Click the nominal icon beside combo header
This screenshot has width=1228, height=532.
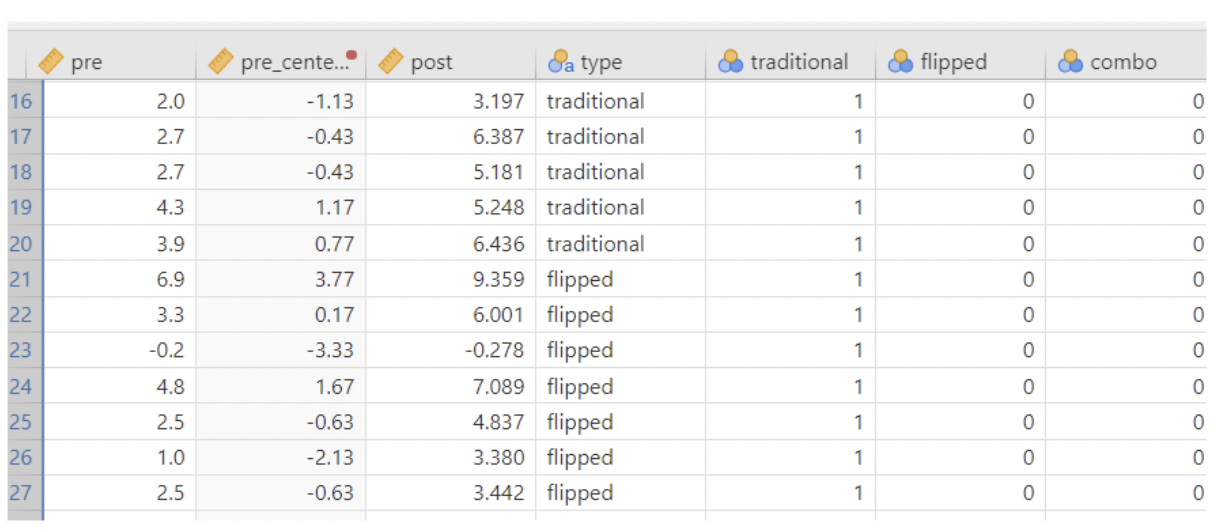[1072, 62]
